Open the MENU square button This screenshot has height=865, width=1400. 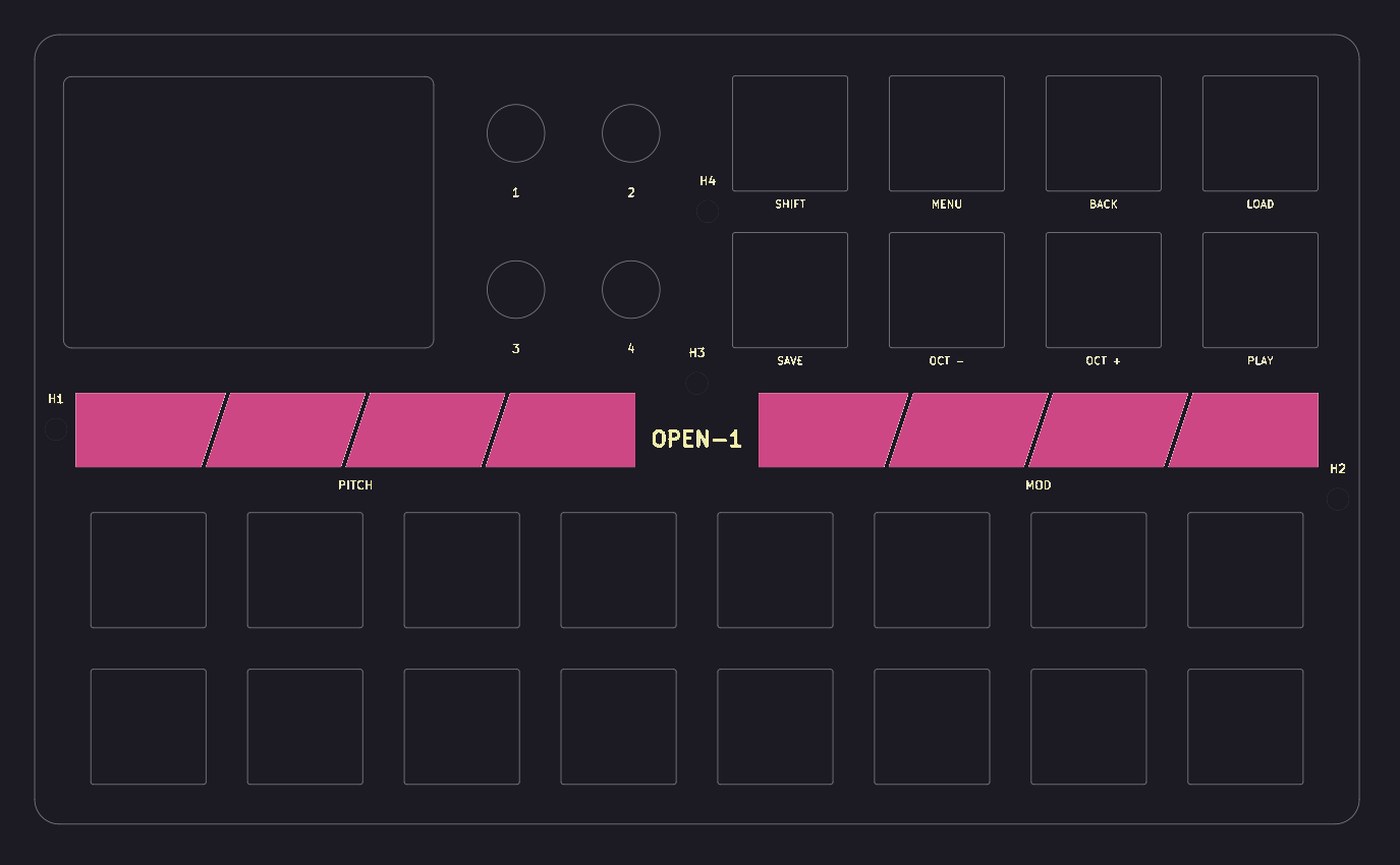[947, 133]
